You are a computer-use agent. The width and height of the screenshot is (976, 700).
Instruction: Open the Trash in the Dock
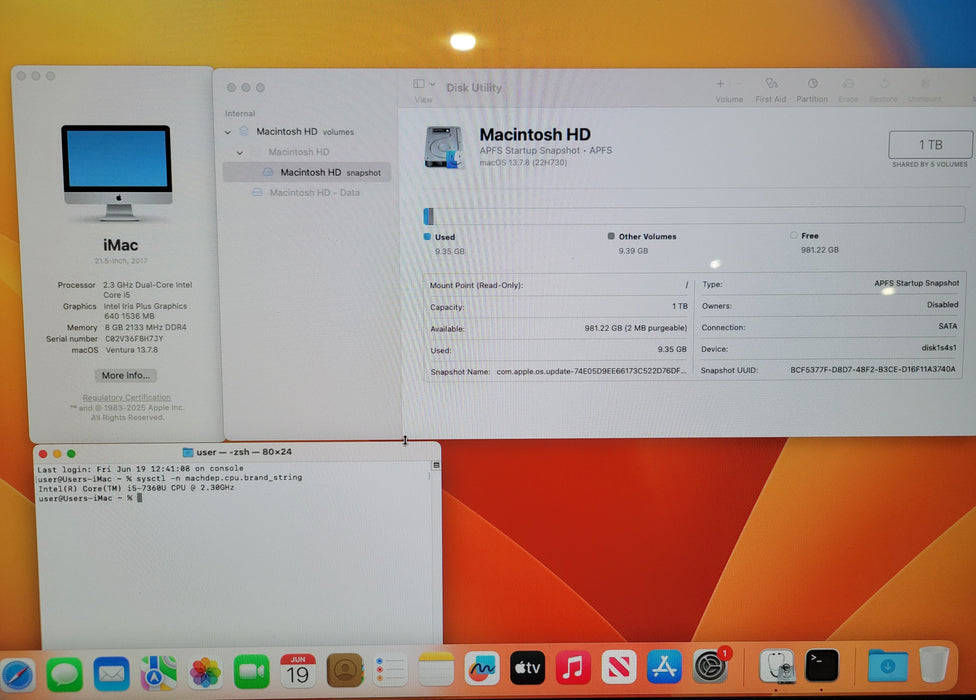934,665
